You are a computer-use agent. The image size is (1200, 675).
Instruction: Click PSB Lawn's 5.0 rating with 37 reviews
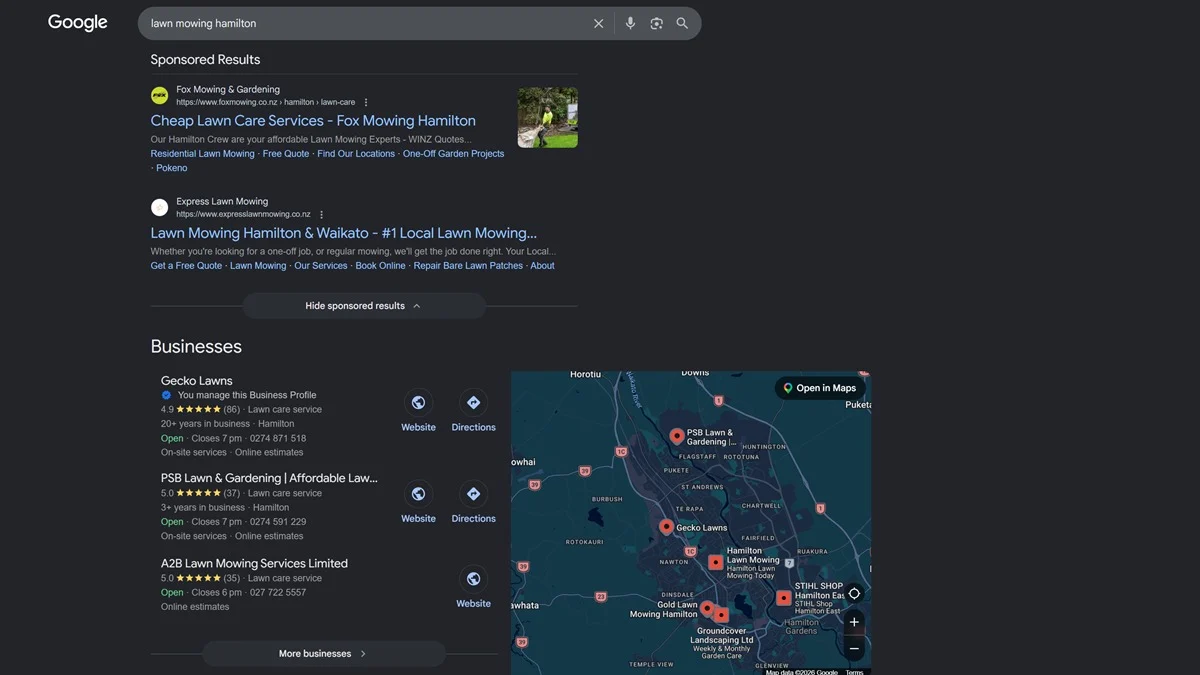pos(200,493)
